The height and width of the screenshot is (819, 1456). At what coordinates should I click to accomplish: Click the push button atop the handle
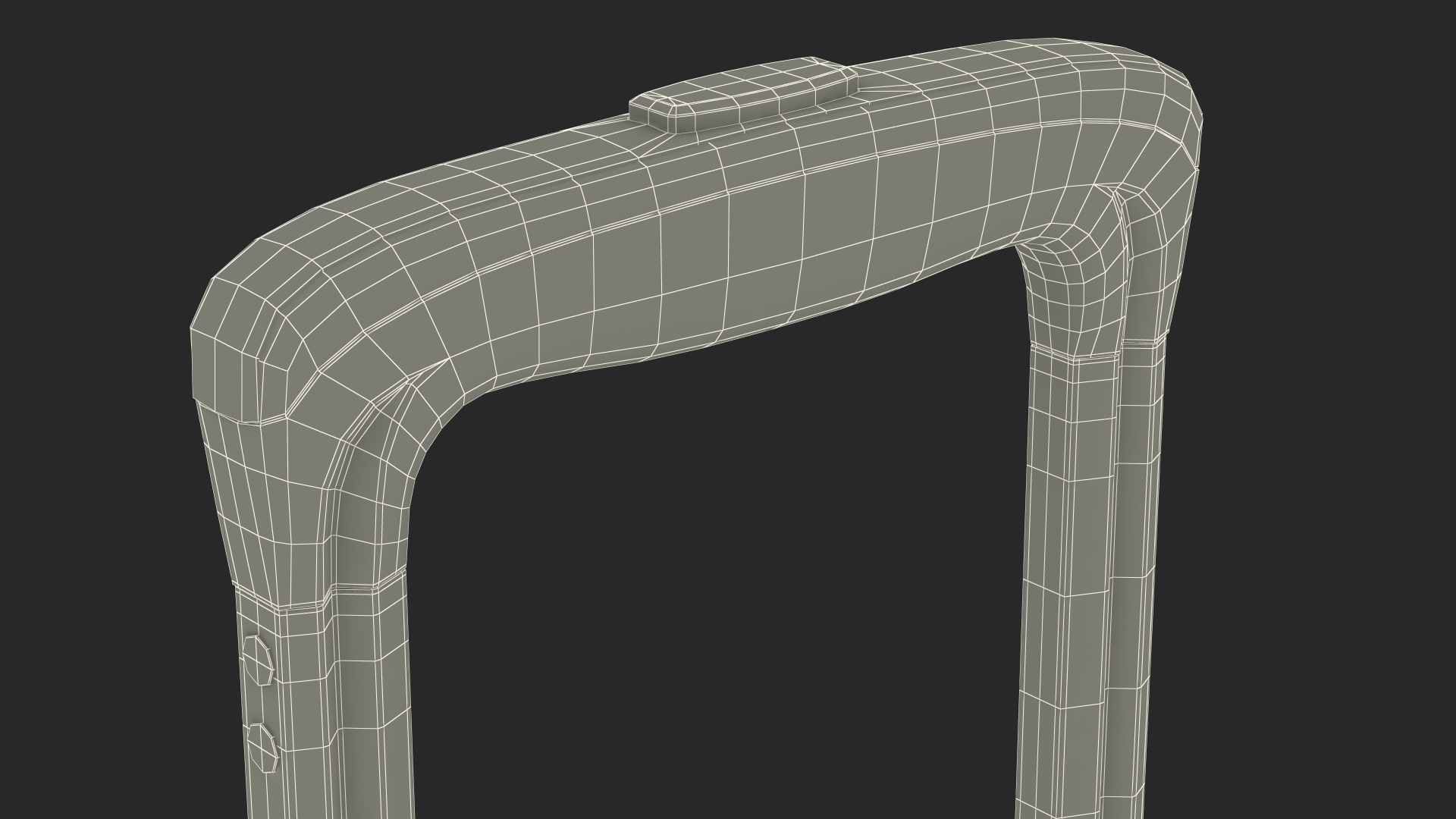pyautogui.click(x=742, y=95)
